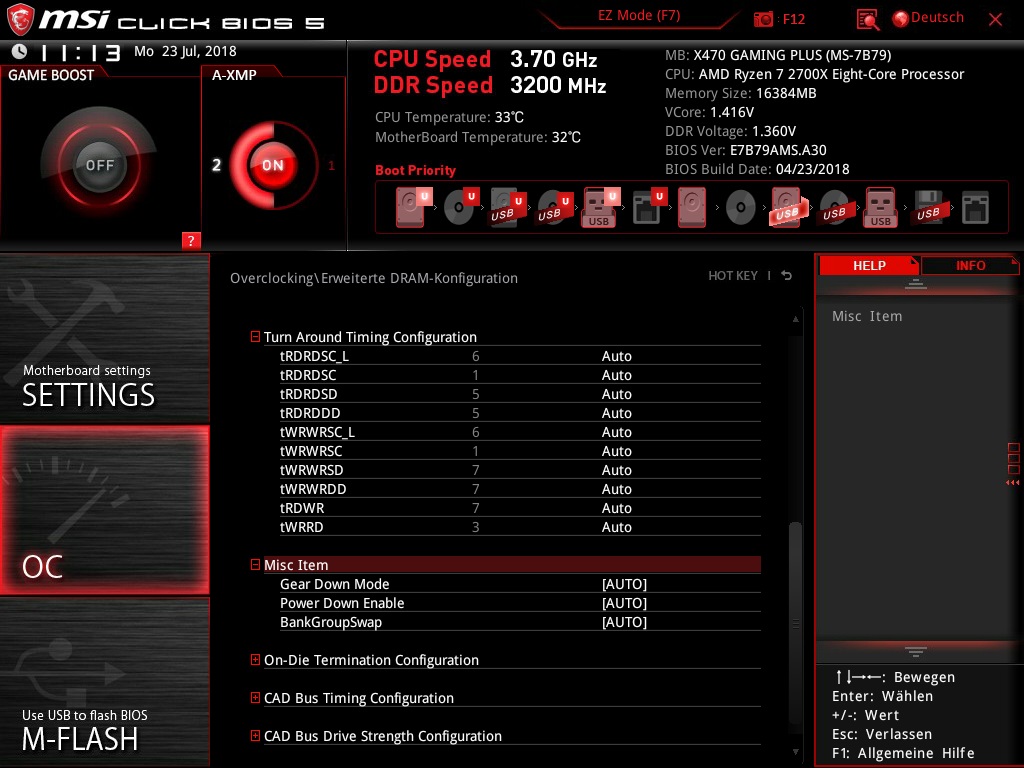Click help panel bottom collapse handle
Viewport: 1024px width, 768px height.
point(916,652)
